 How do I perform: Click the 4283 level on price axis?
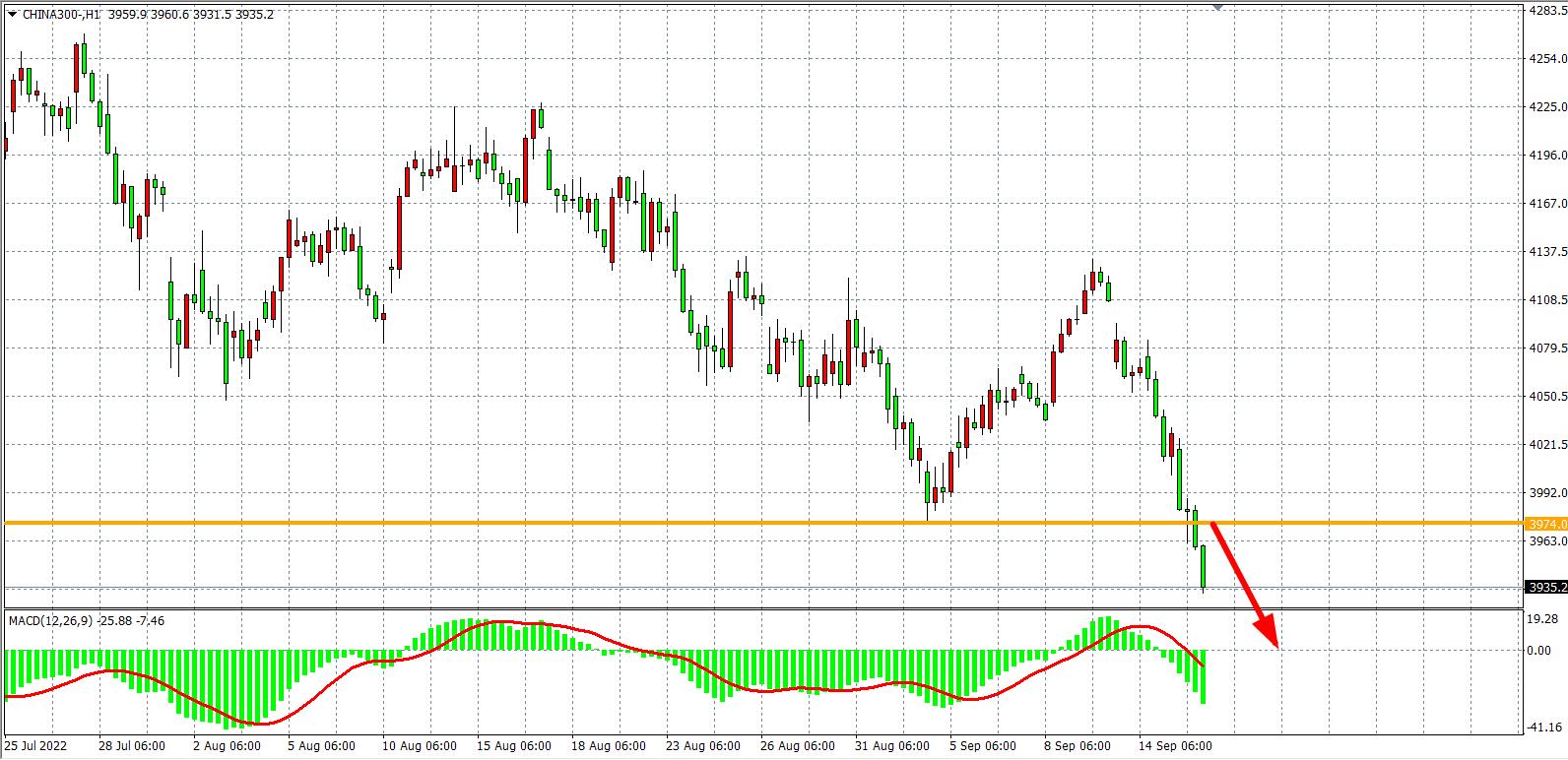point(1546,10)
